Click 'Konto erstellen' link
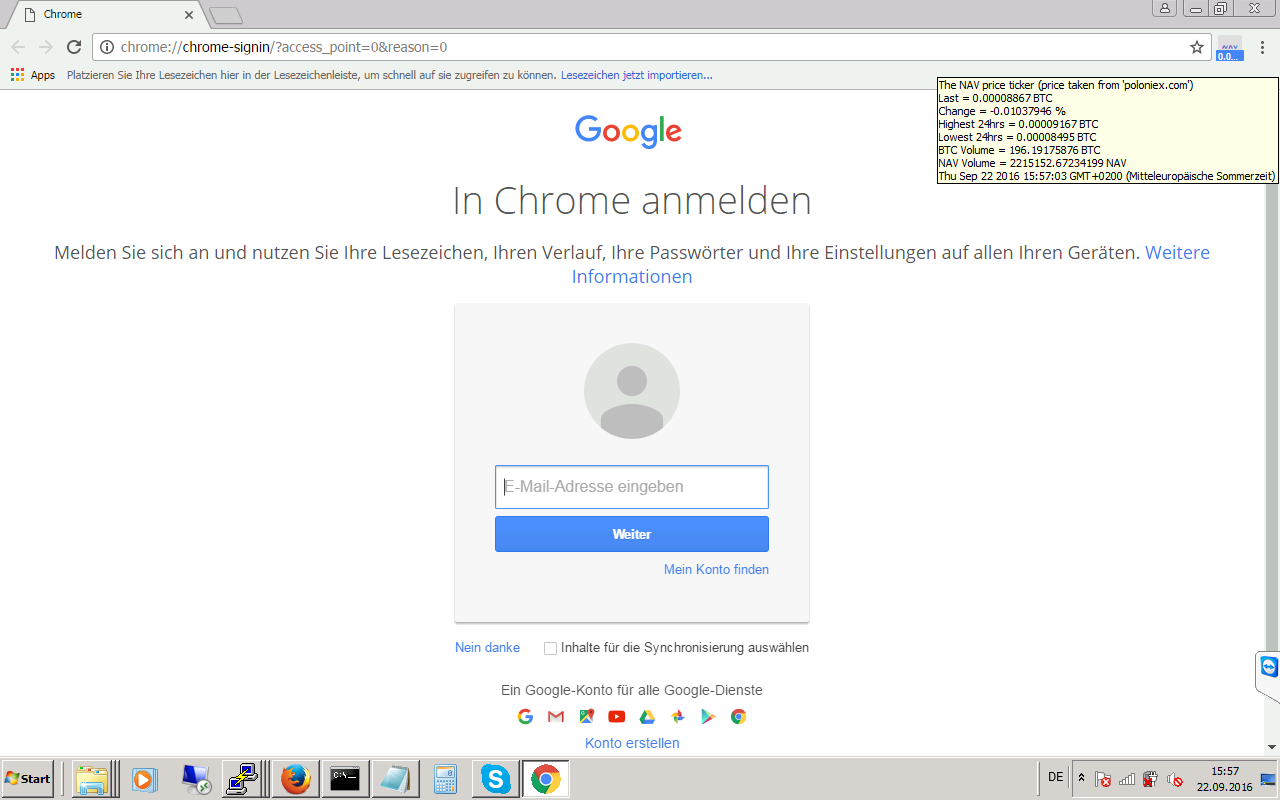The image size is (1280, 800). pyautogui.click(x=632, y=743)
